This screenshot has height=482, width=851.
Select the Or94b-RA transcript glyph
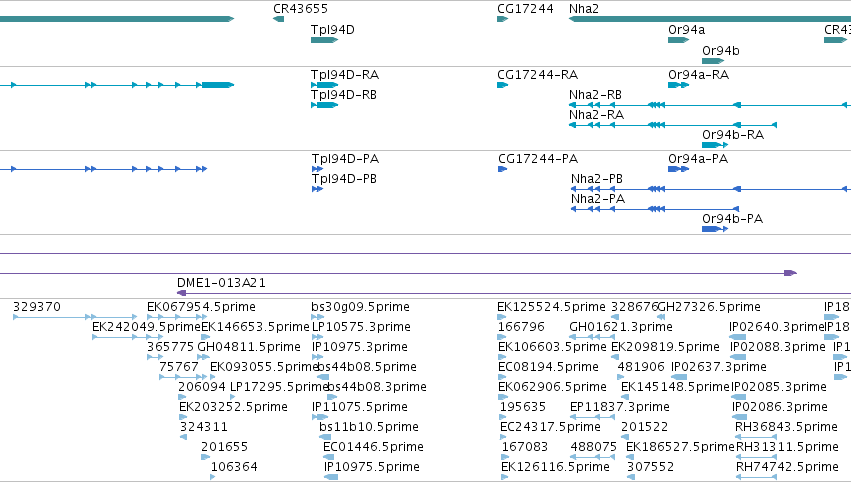[x=715, y=145]
